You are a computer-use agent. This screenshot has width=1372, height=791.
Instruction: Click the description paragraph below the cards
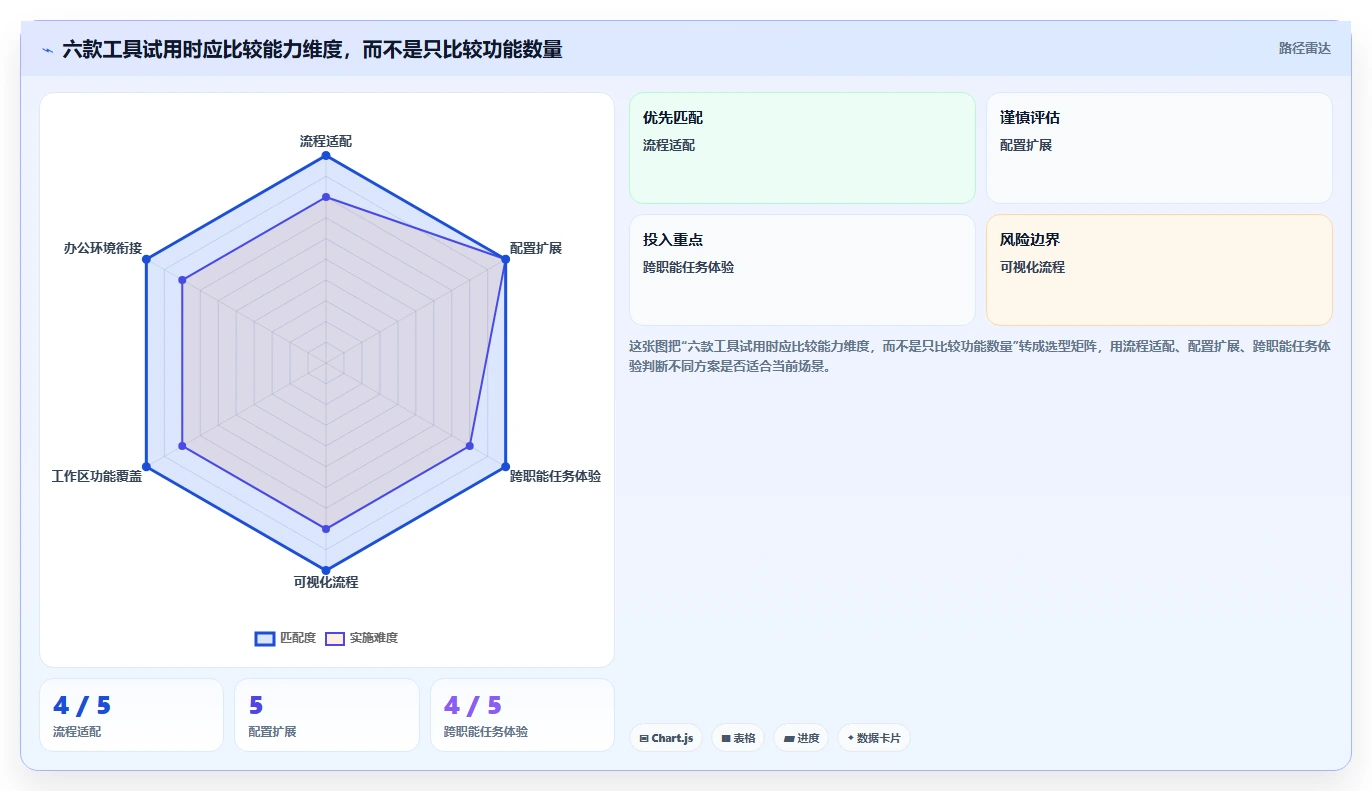click(980, 356)
